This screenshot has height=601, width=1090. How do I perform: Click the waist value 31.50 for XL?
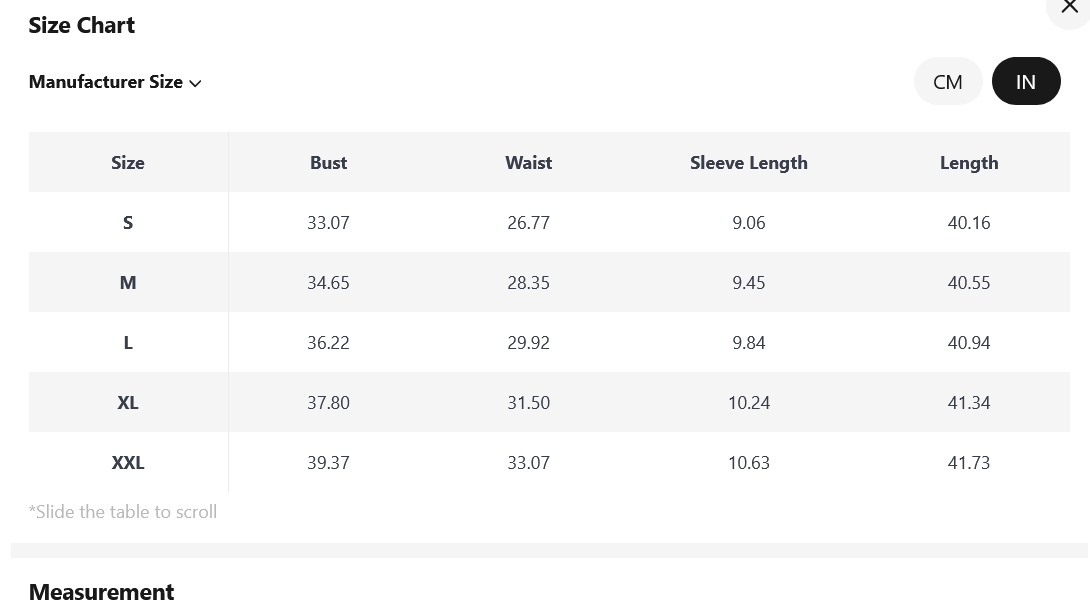click(x=528, y=403)
